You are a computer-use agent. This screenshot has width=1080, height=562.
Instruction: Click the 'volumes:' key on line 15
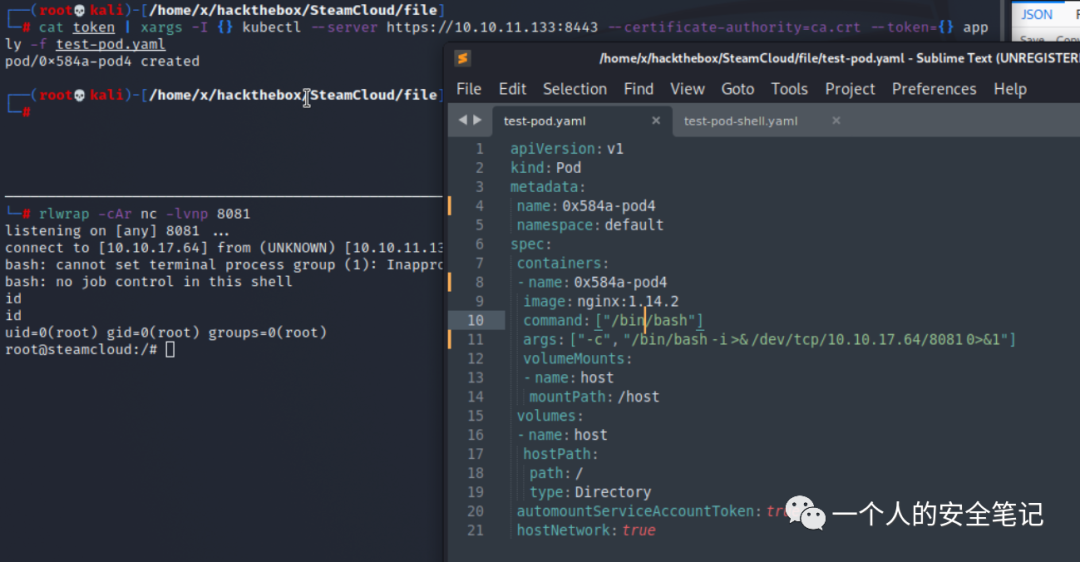point(550,416)
